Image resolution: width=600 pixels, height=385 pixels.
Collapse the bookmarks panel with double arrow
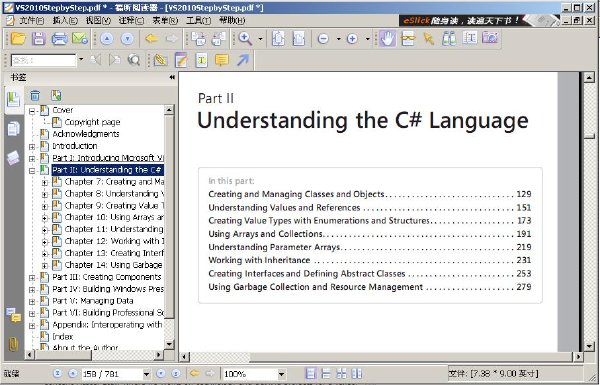[172, 77]
